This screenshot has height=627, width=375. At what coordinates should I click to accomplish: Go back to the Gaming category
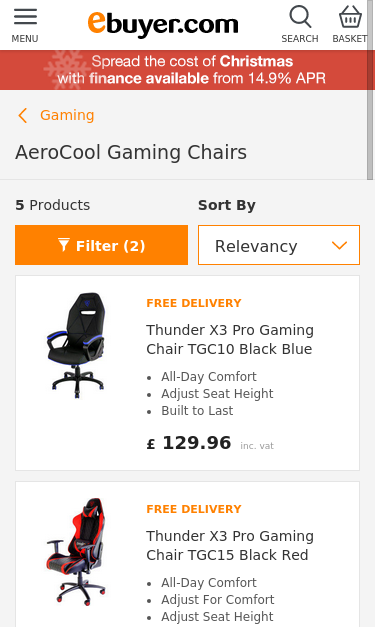pos(67,115)
